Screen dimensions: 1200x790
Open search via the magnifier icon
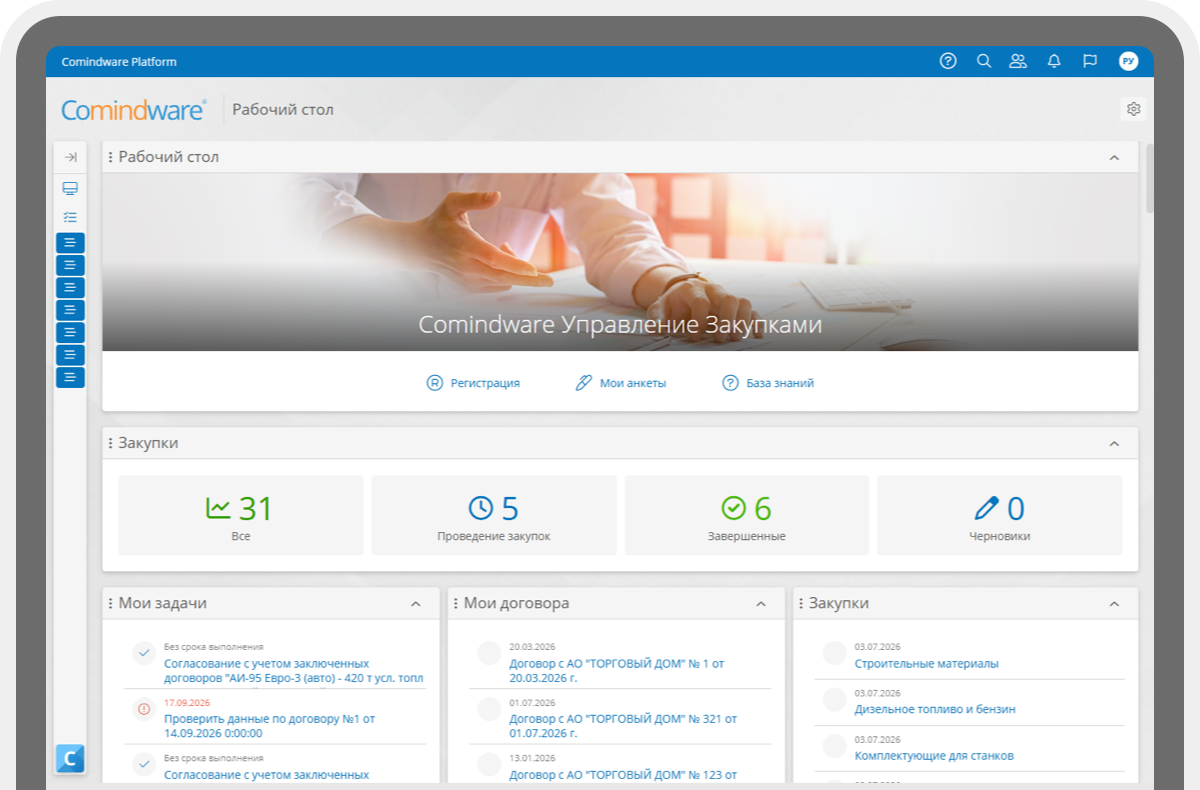coord(984,61)
